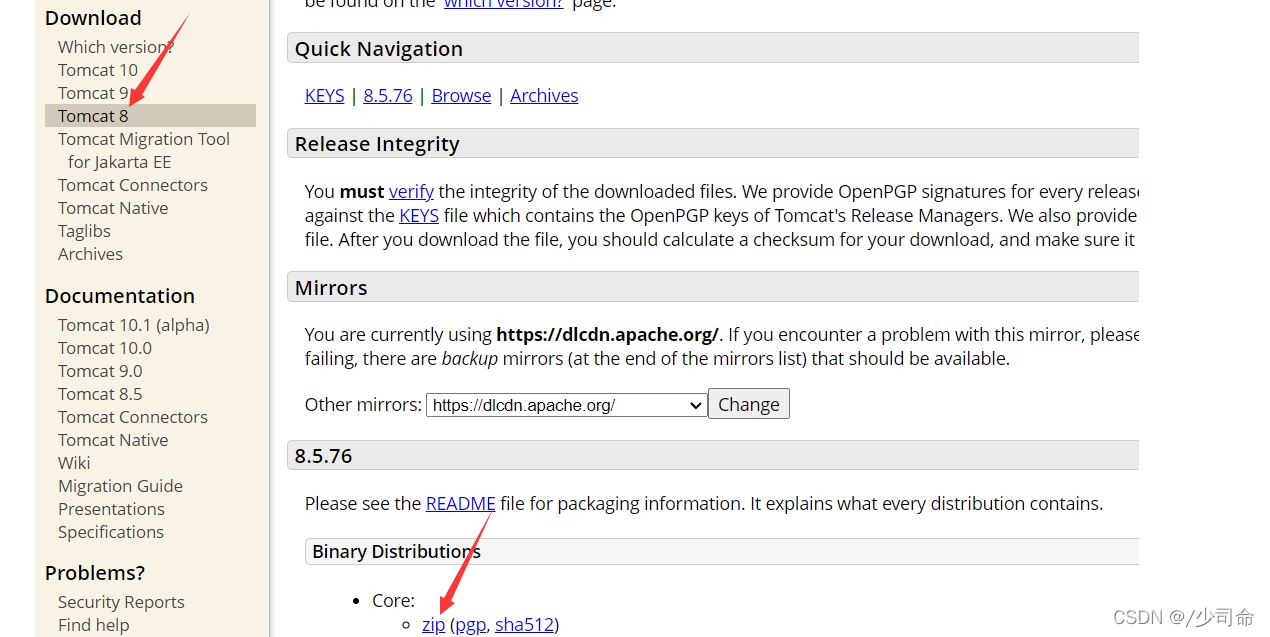Viewport: 1270px width, 637px height.
Task: Click the Mirrors section heading
Action: click(x=331, y=288)
